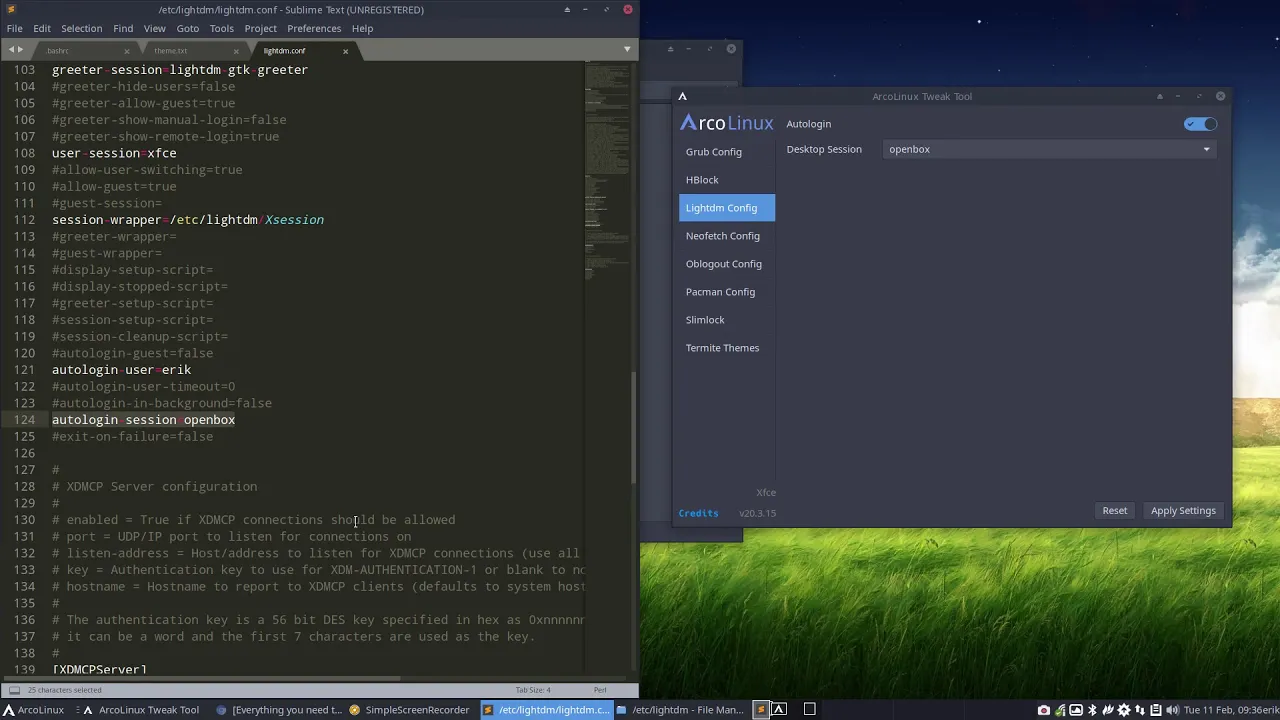The image size is (1280, 720).
Task: Switch to SimpleScreenRecorder taskbar item
Action: click(x=409, y=710)
